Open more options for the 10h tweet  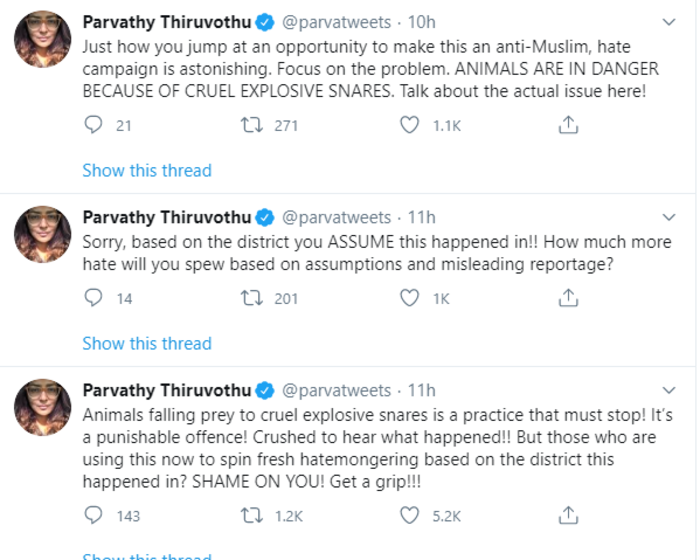click(669, 22)
